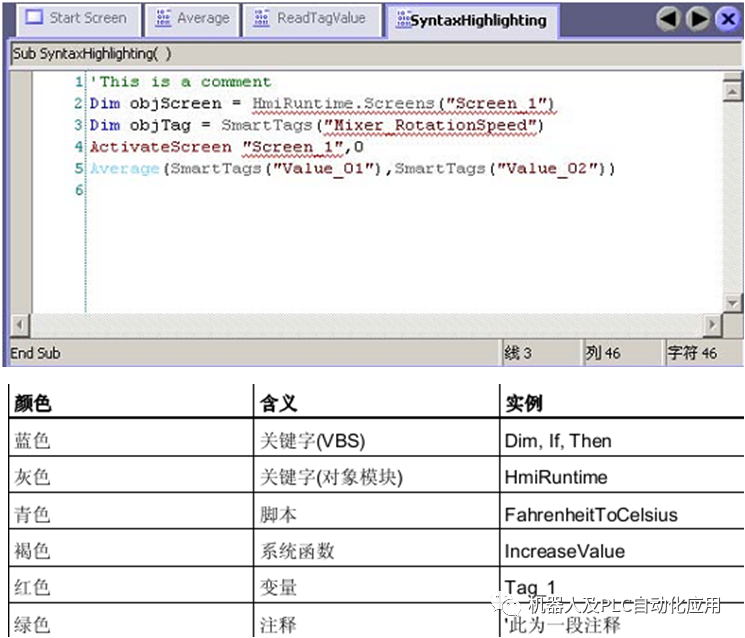Click status bar character indicator 46
Screen dimensions: 745x638
pyautogui.click(x=692, y=353)
